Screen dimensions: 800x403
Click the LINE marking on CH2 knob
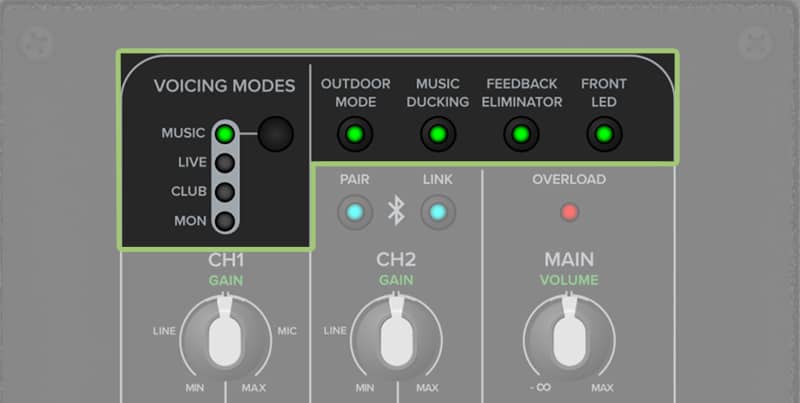[335, 331]
